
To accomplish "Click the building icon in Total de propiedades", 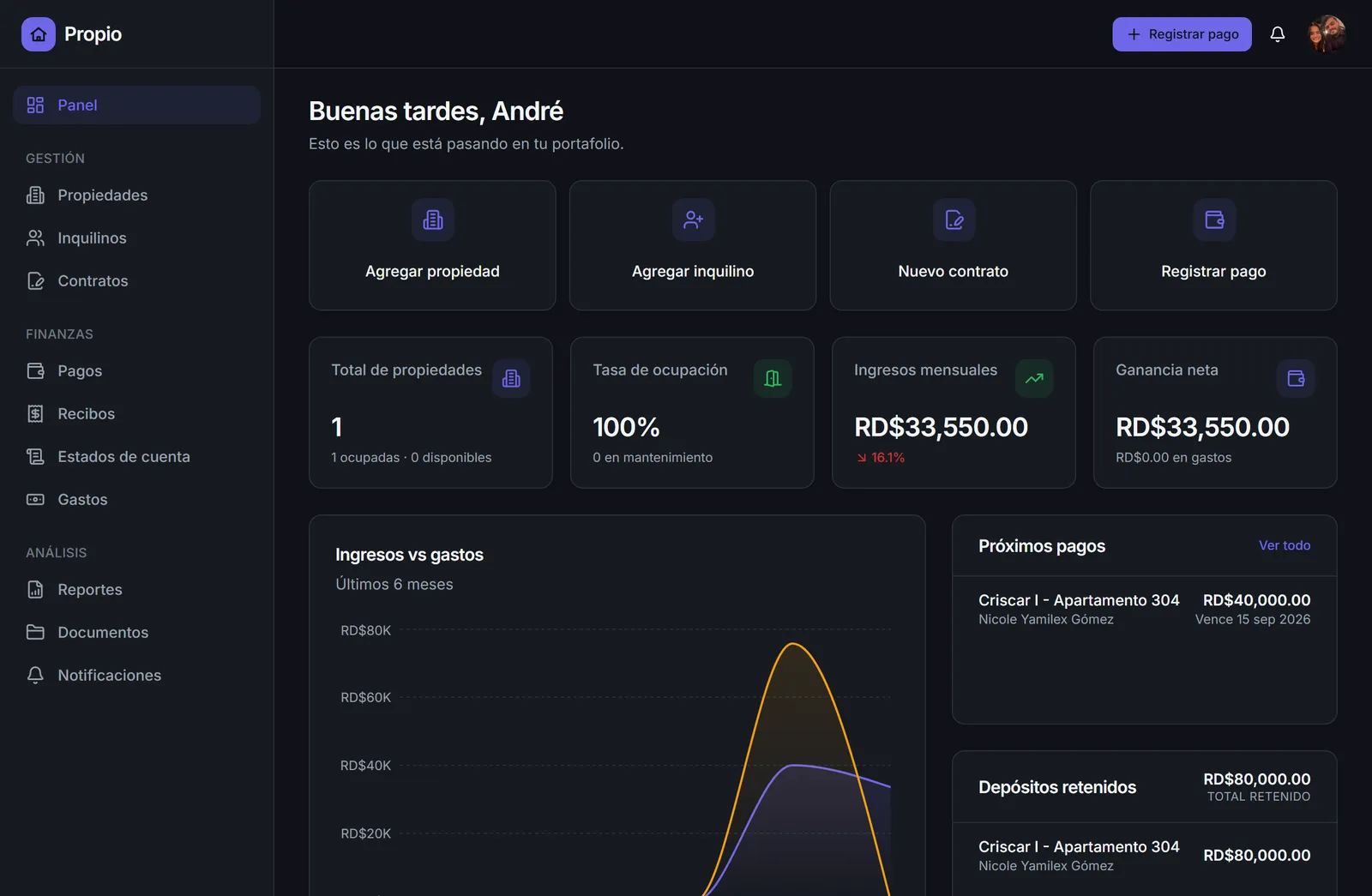I will pos(511,378).
